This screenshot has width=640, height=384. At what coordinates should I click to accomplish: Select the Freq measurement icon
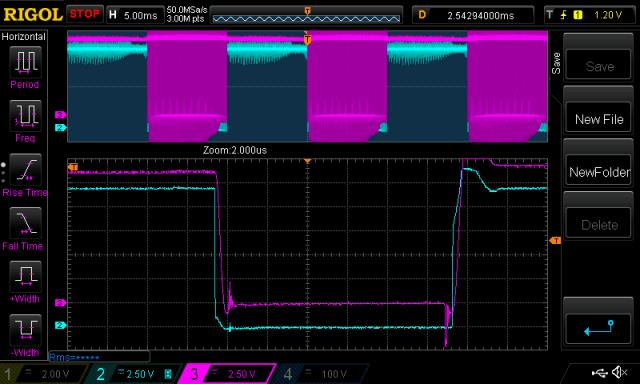[x=25, y=116]
